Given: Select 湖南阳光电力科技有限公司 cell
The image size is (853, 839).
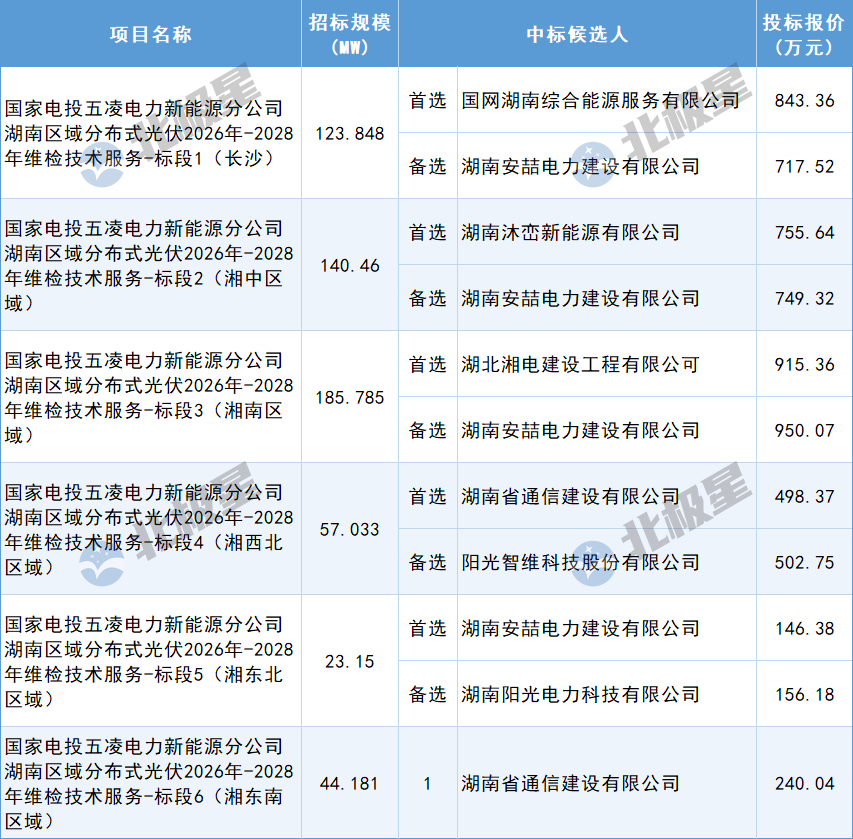Looking at the screenshot, I should point(607,694).
